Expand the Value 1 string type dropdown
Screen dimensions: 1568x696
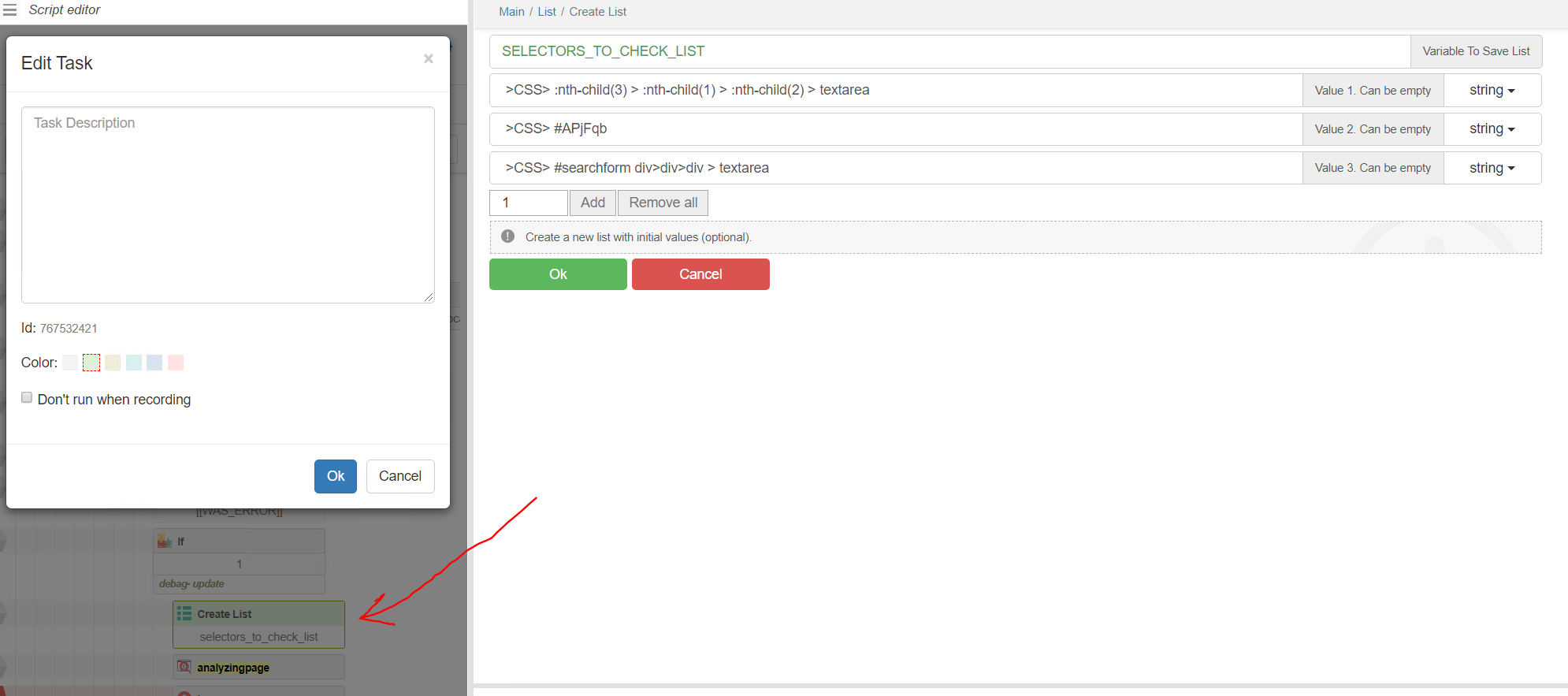[1492, 91]
